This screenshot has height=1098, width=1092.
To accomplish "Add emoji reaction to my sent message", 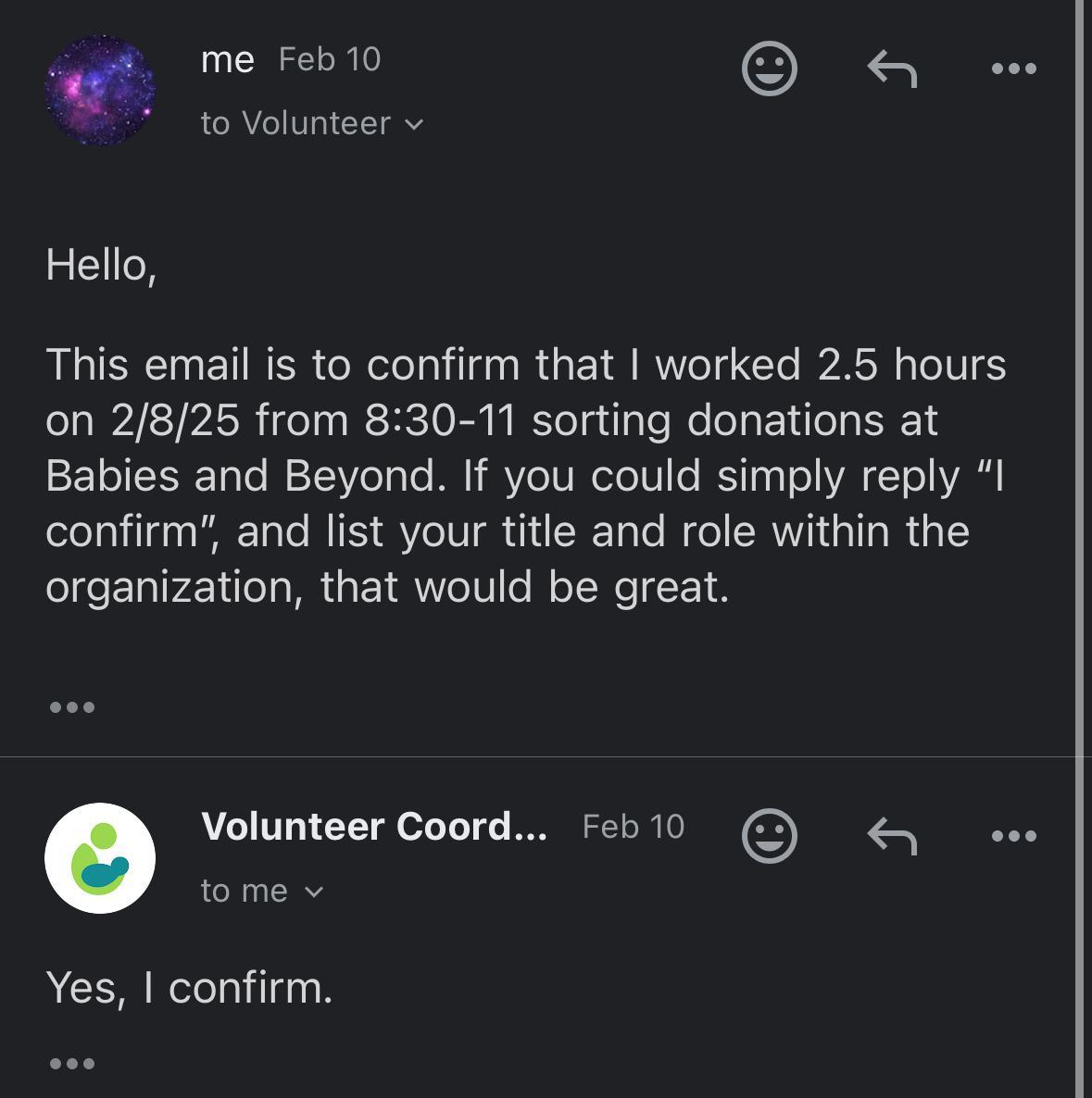I will coord(769,69).
